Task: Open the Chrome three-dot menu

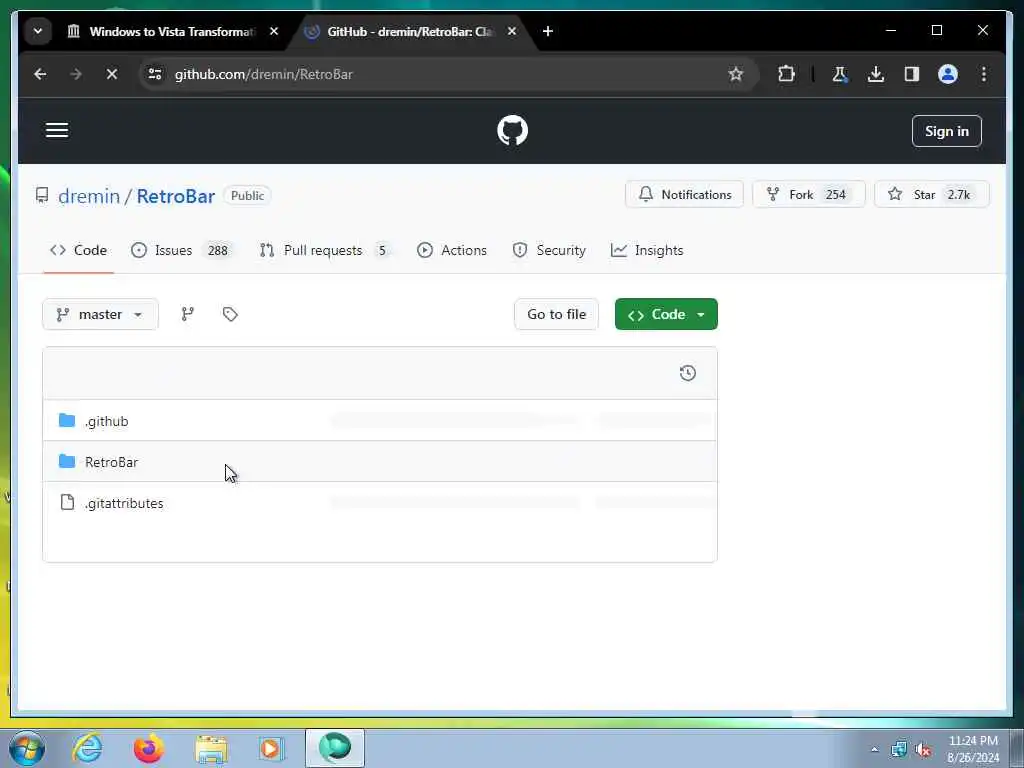Action: pos(984,74)
